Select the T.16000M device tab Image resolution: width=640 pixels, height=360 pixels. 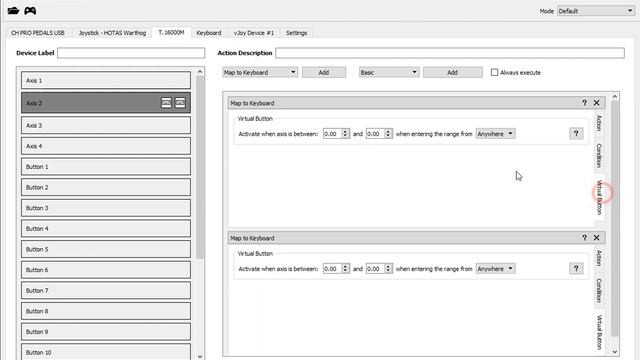pyautogui.click(x=171, y=32)
